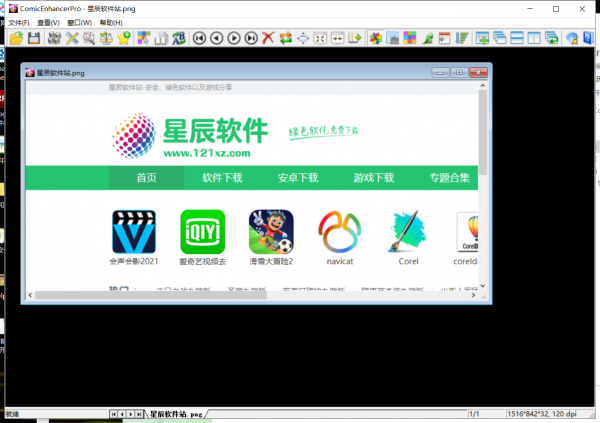Viewport: 600px width, 423px height.
Task: Click first-tab arrow in bottom tab strip
Action: coord(113,414)
